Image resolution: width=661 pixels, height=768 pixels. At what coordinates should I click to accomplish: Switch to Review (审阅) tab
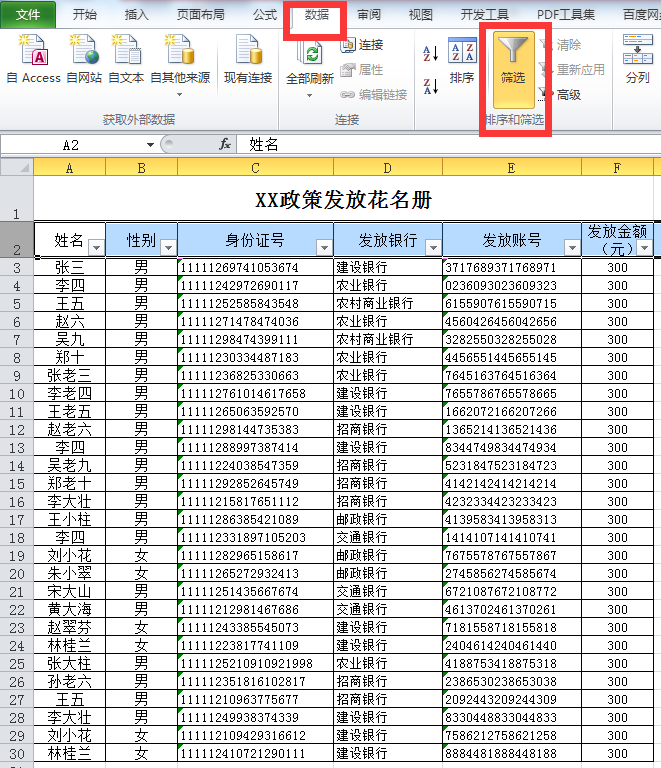point(369,15)
